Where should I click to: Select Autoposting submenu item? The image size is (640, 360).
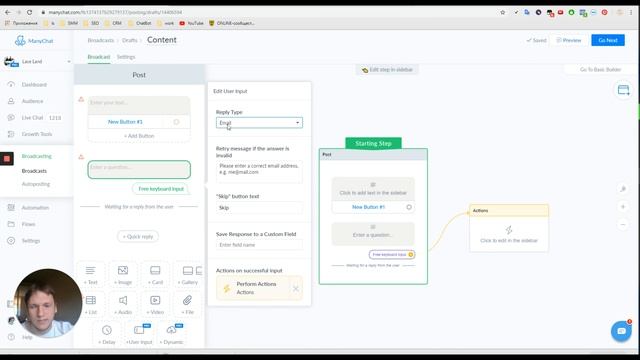(x=36, y=184)
